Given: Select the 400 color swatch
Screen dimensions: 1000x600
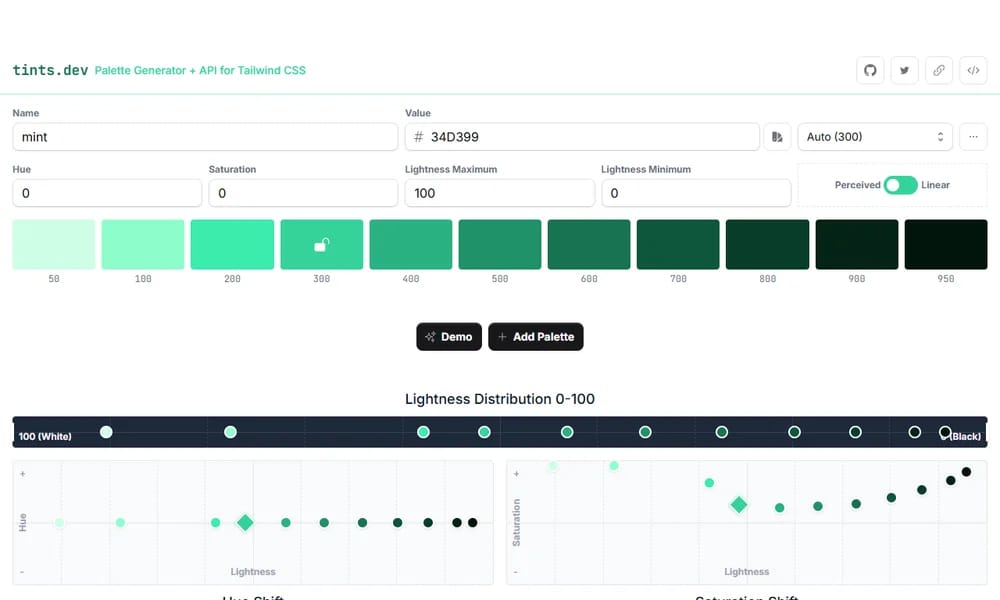Looking at the screenshot, I should tap(411, 245).
